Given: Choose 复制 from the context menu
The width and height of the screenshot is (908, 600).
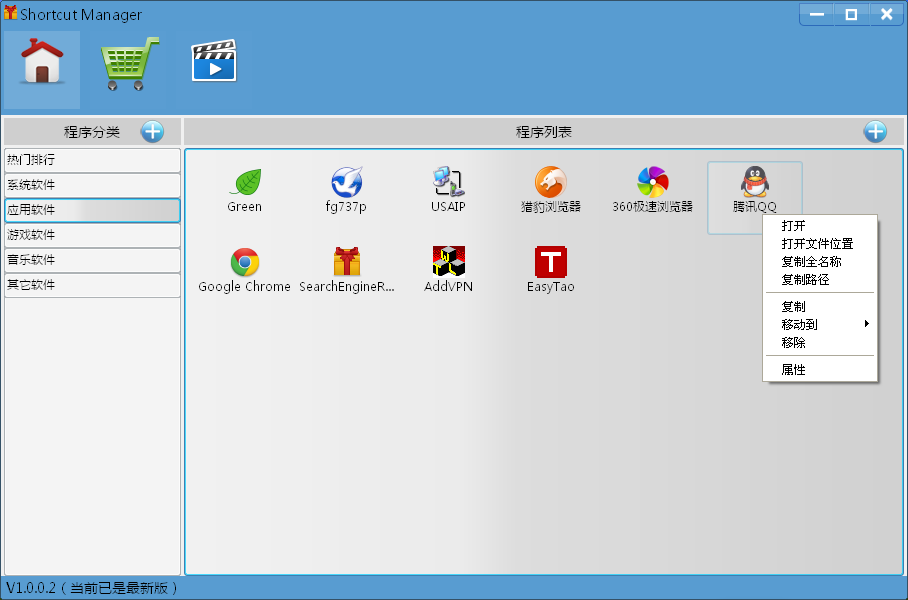Looking at the screenshot, I should click(x=820, y=306).
